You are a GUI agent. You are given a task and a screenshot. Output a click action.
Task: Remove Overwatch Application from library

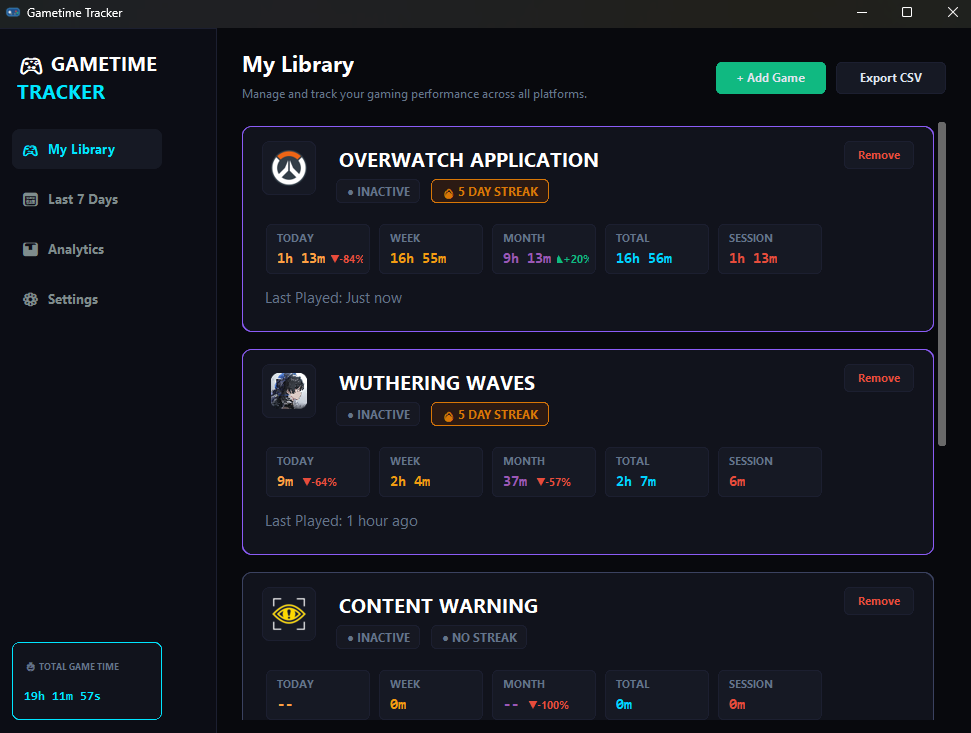click(879, 155)
